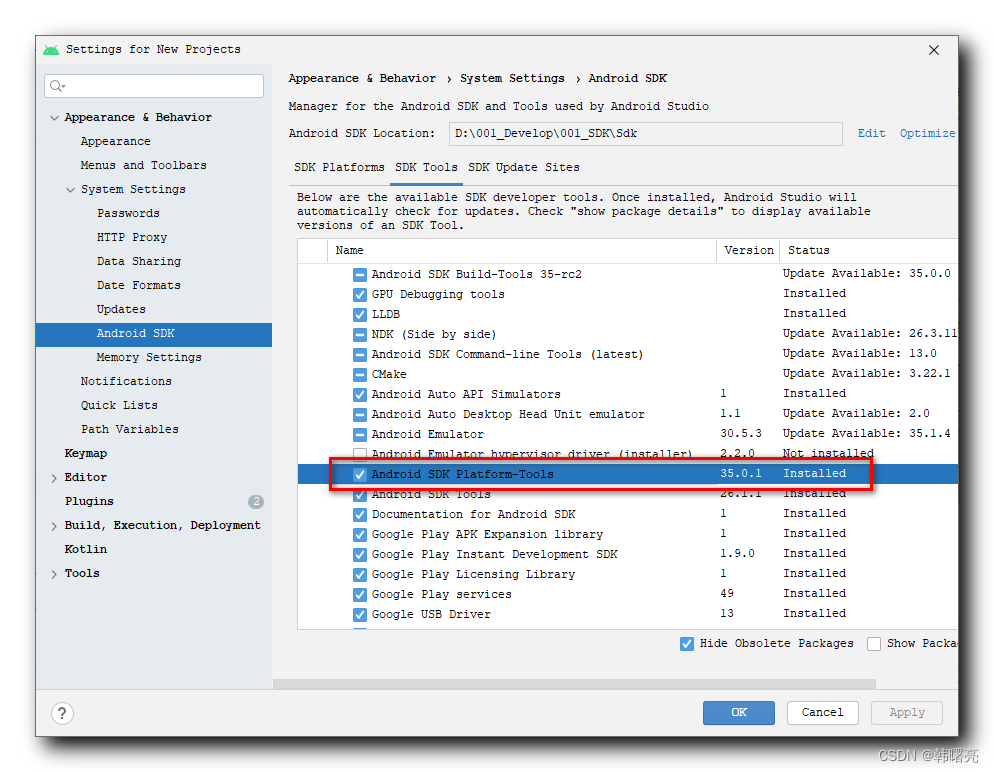
Task: Open the SDK Update Sites tab
Action: point(524,167)
